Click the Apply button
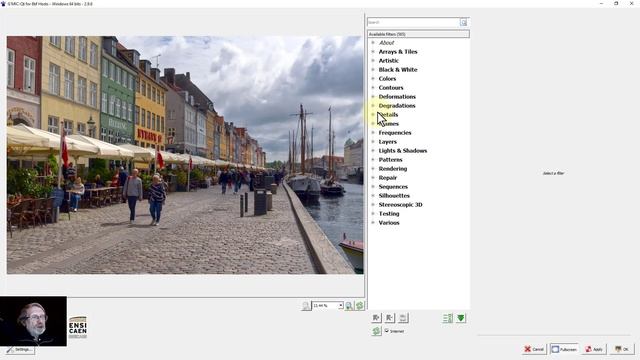 point(594,349)
